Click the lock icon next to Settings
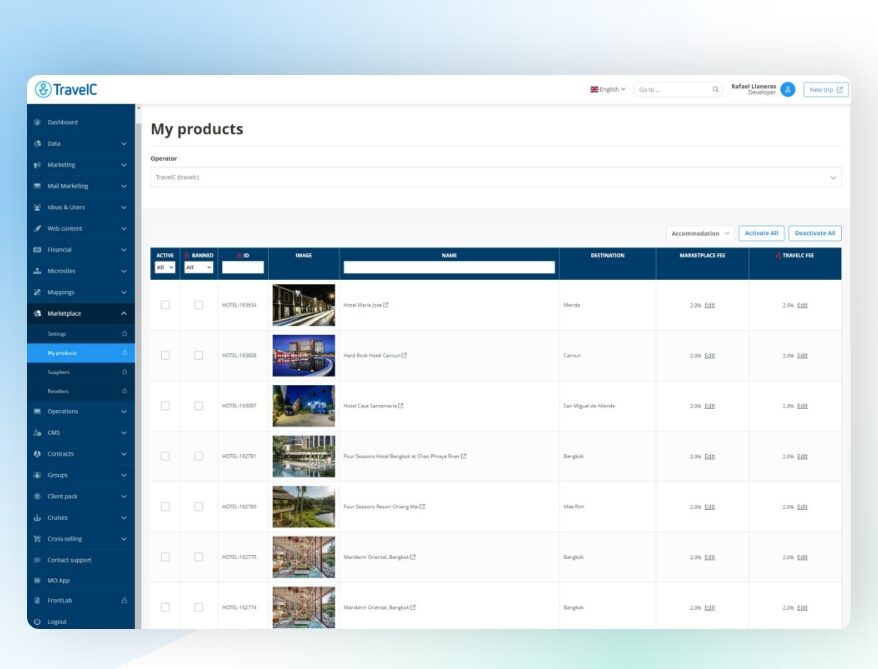The image size is (878, 669). (124, 334)
